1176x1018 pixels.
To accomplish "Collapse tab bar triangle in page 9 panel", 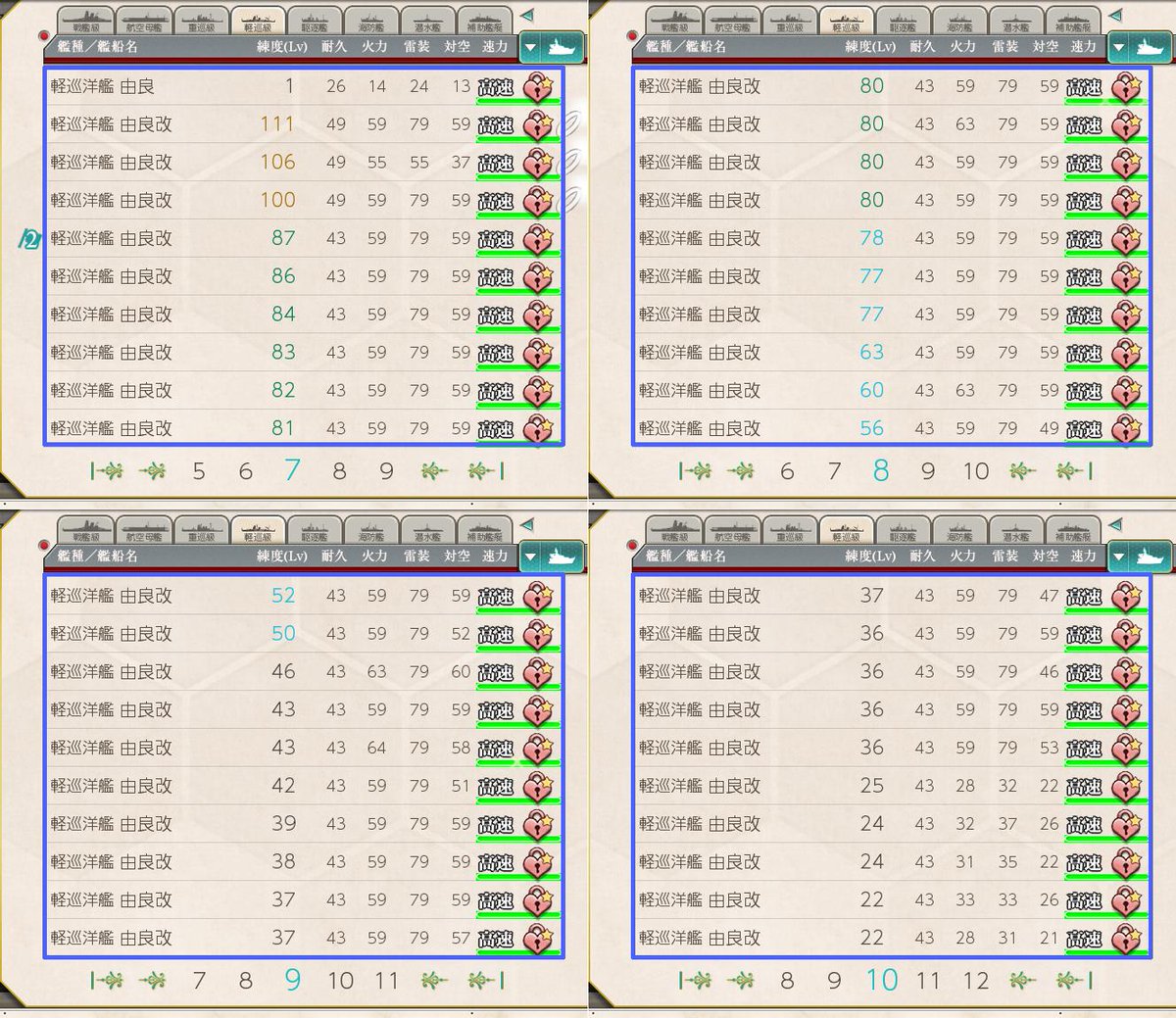I will (526, 525).
